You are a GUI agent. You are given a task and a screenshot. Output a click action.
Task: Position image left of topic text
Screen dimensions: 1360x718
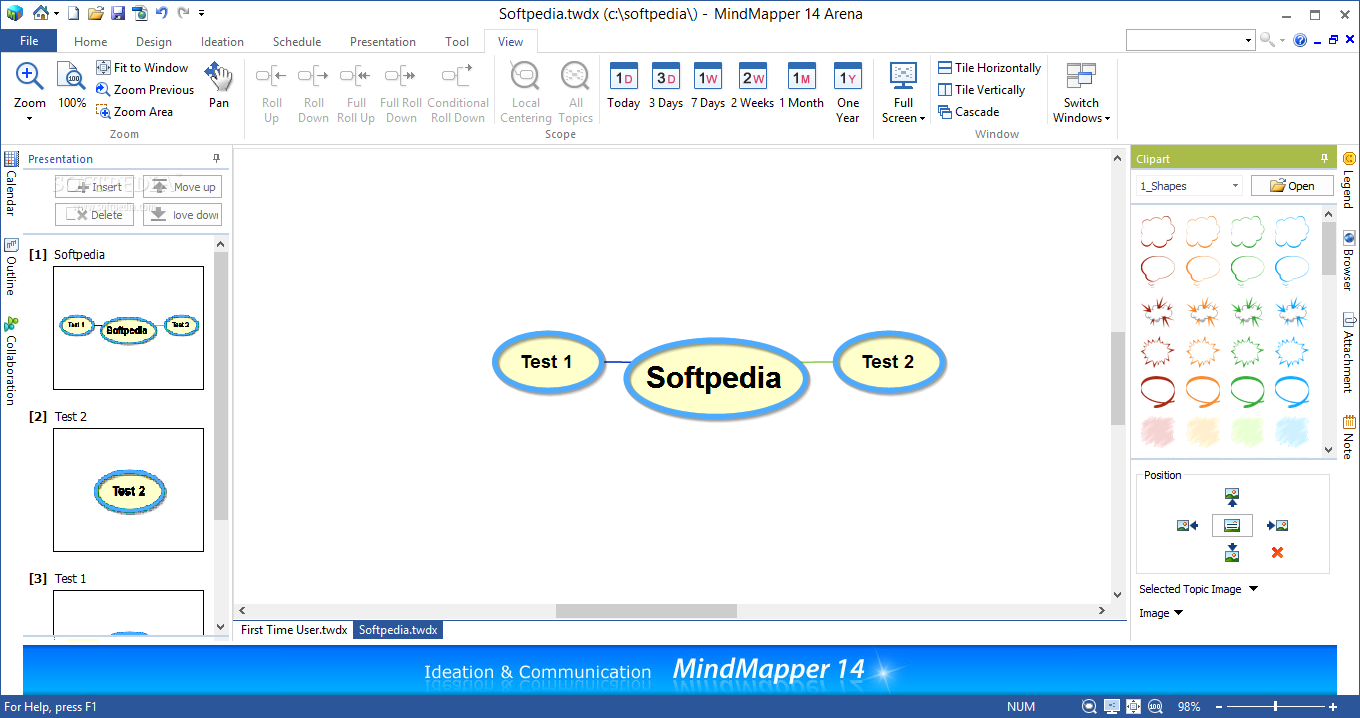click(x=1187, y=525)
